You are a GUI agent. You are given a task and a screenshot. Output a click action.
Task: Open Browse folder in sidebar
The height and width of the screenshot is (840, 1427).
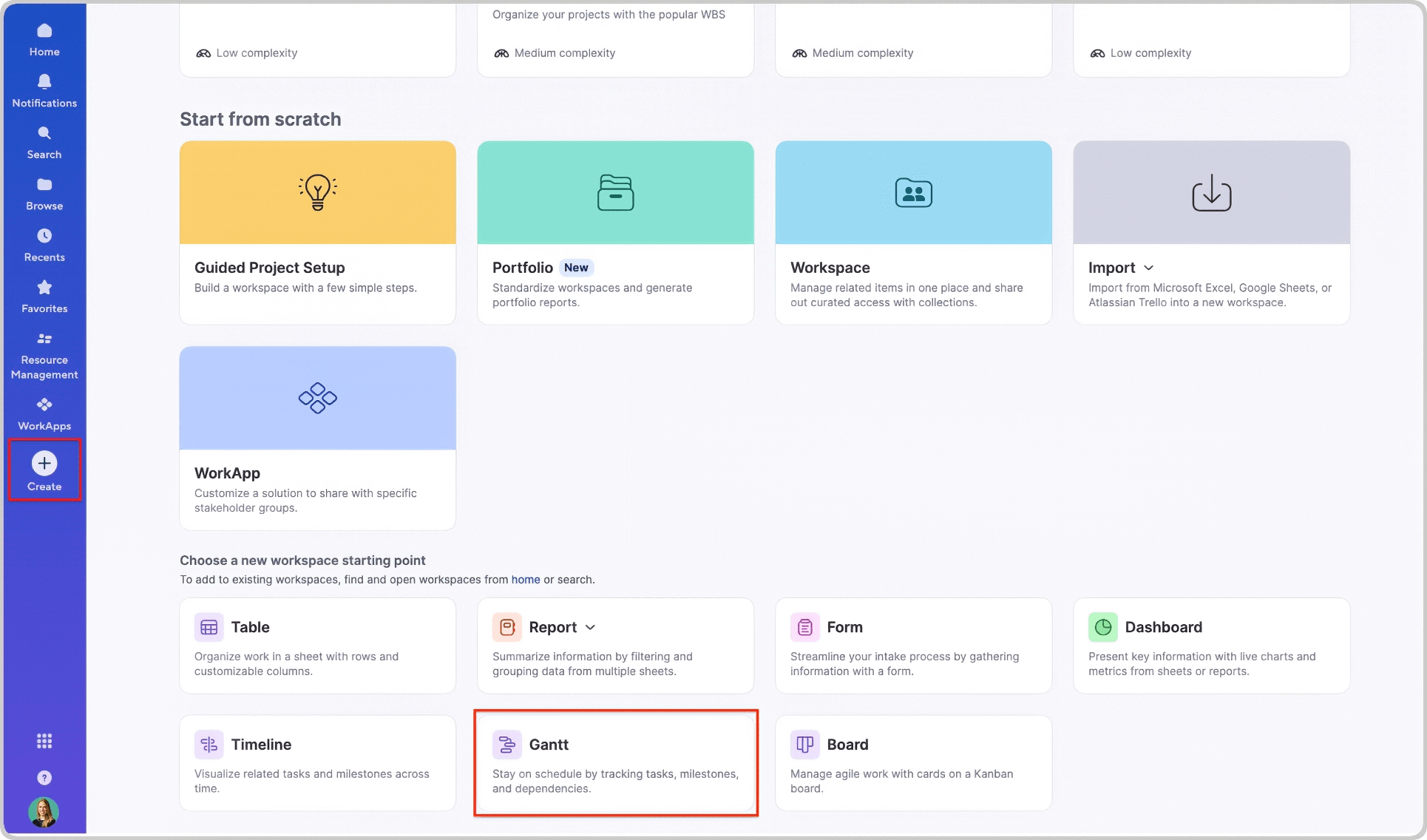click(x=44, y=193)
